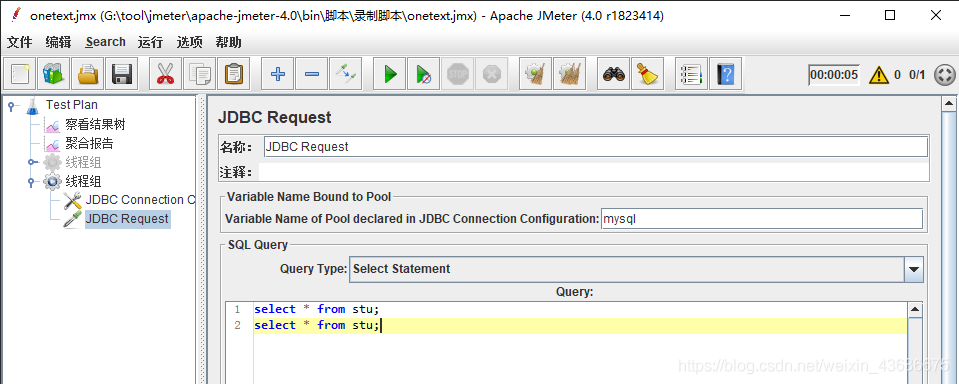959x384 pixels.
Task: Copy selected element using Copy icon
Action: coord(199,75)
